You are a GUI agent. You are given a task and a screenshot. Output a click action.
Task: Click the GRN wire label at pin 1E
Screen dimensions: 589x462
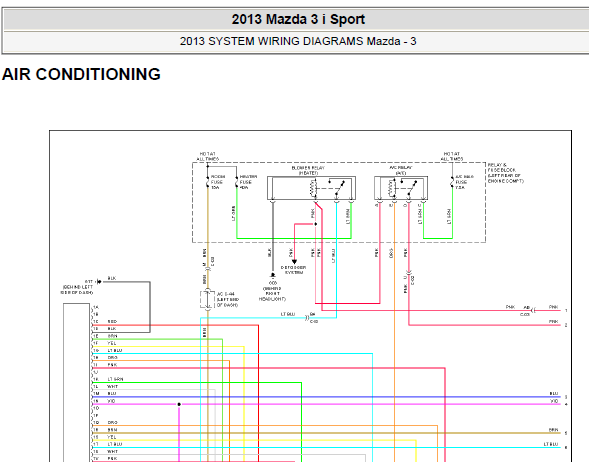point(112,336)
